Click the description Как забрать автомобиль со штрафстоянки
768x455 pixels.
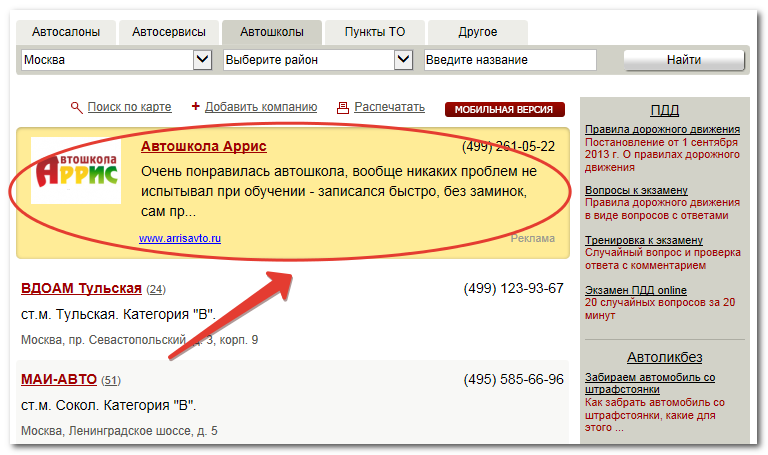(654, 415)
